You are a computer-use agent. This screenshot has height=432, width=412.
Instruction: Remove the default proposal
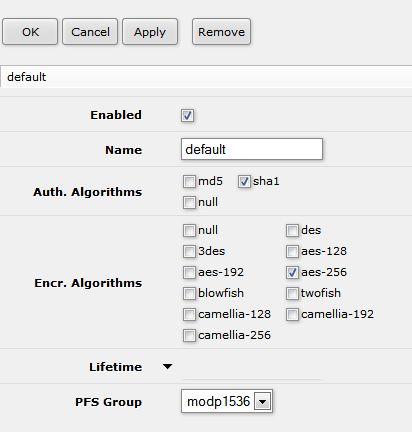point(221,32)
